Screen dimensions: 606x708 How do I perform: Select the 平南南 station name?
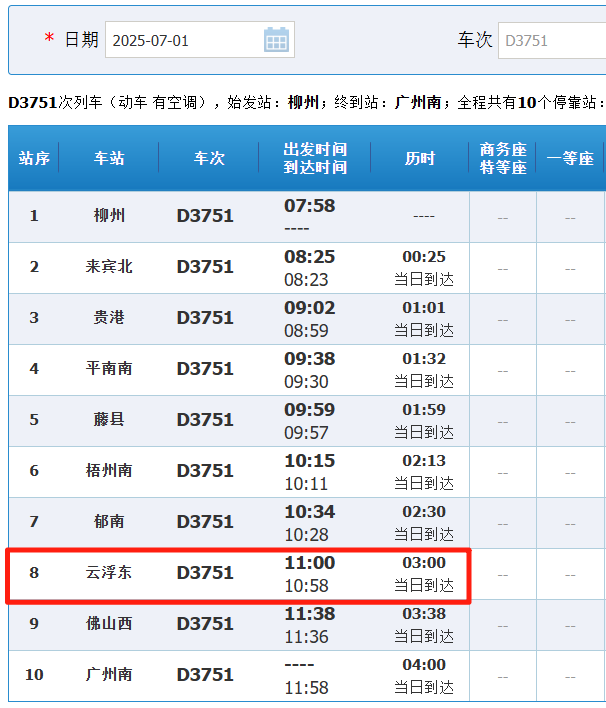(x=109, y=369)
